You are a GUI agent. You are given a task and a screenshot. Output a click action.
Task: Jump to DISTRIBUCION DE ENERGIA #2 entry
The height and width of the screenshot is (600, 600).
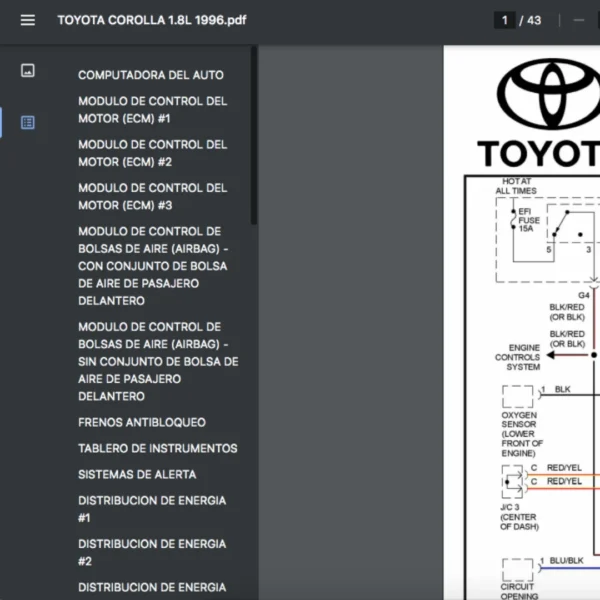[x=152, y=552]
